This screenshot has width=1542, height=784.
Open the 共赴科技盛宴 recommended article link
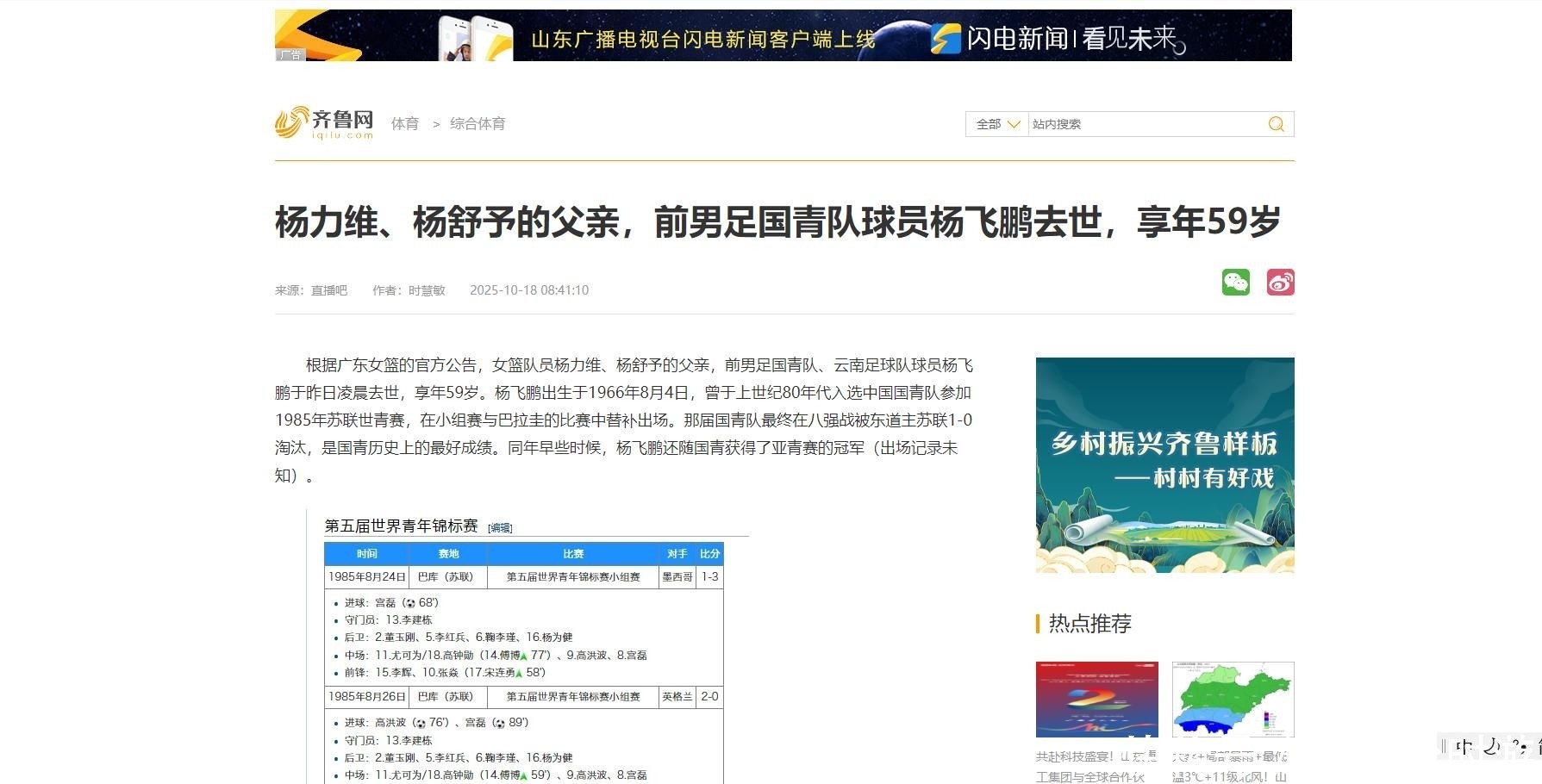(x=1096, y=766)
